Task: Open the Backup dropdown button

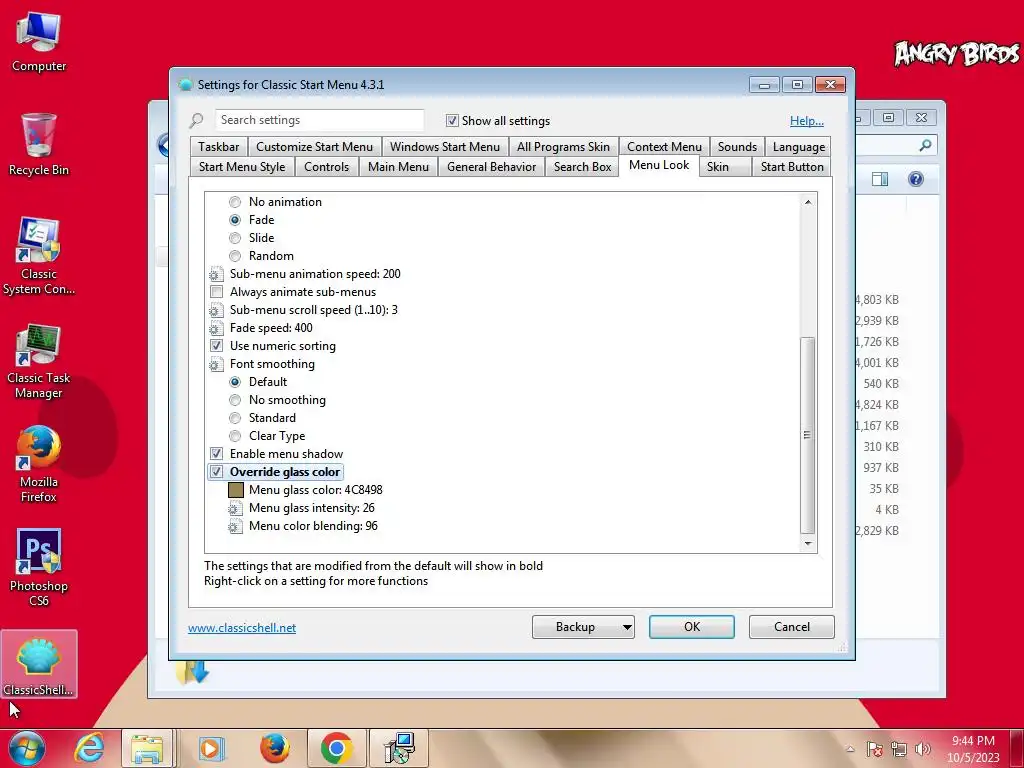Action: tap(583, 627)
